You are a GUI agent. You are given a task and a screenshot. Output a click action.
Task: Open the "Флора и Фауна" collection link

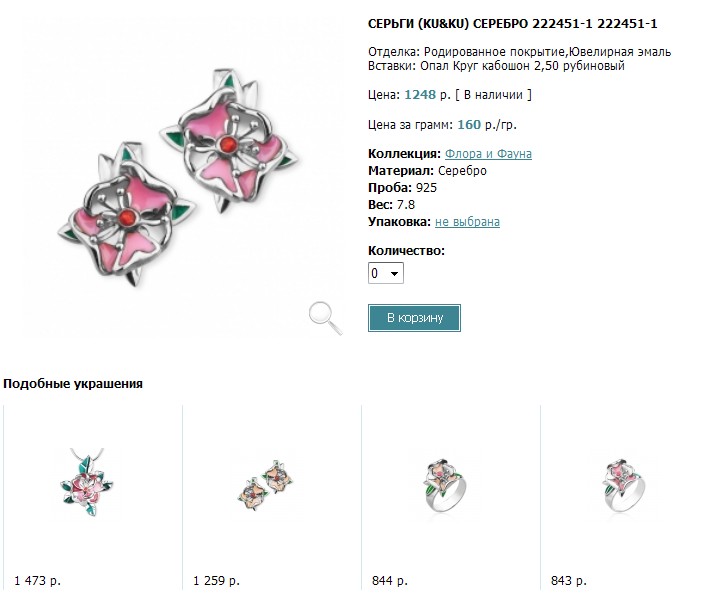click(488, 154)
